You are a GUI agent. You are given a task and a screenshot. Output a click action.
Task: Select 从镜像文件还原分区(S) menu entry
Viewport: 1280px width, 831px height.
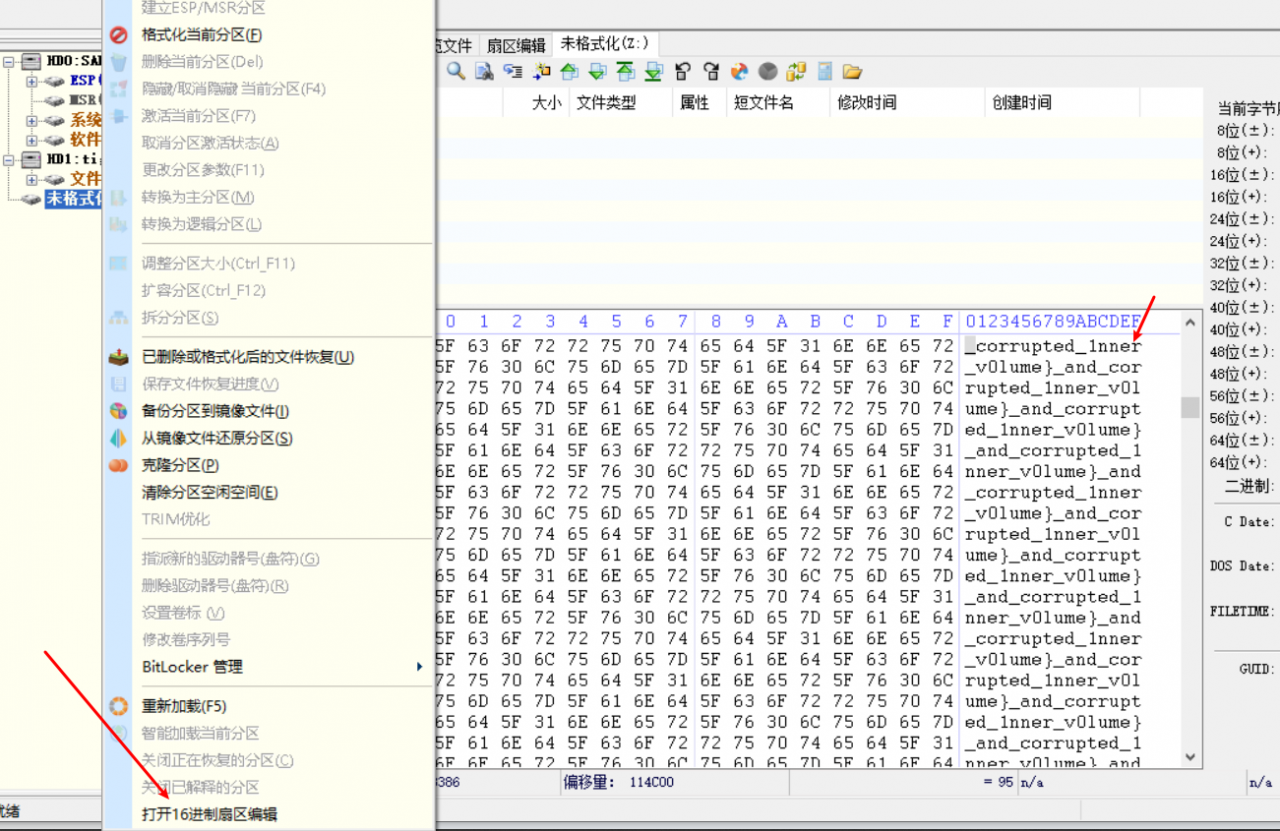pos(217,438)
